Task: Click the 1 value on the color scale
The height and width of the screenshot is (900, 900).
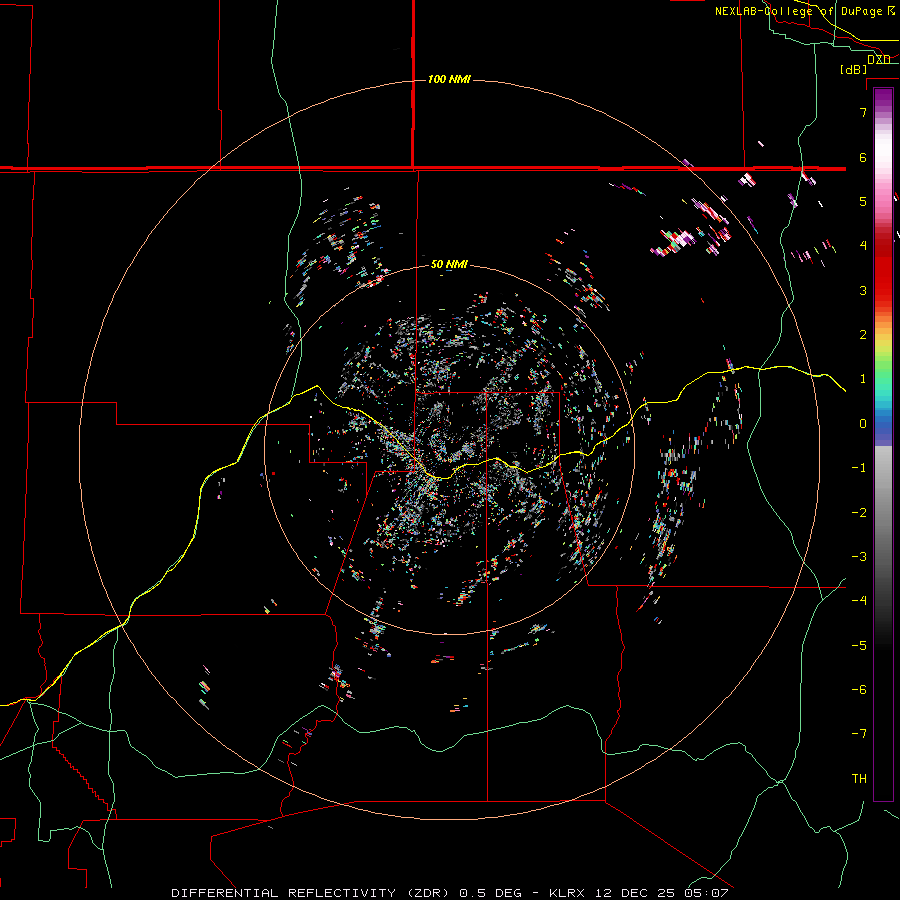Action: [x=863, y=379]
